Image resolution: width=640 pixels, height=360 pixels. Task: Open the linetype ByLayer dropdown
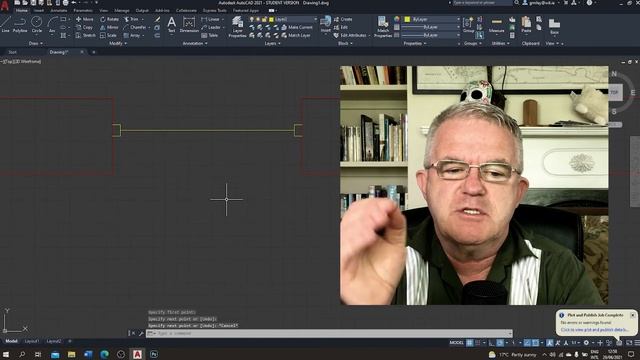pos(431,36)
